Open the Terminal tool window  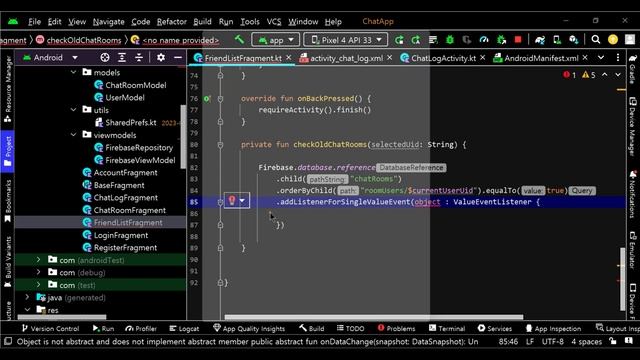pos(447,328)
